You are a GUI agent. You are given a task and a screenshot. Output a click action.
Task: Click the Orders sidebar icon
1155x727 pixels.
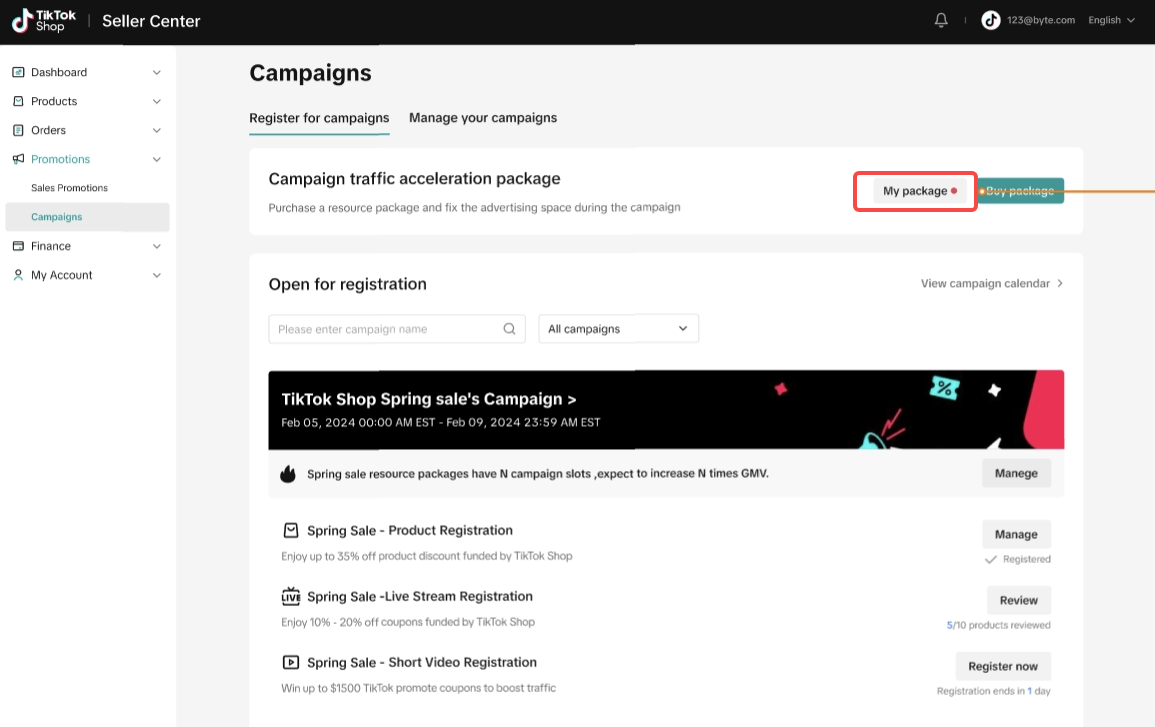(x=18, y=130)
